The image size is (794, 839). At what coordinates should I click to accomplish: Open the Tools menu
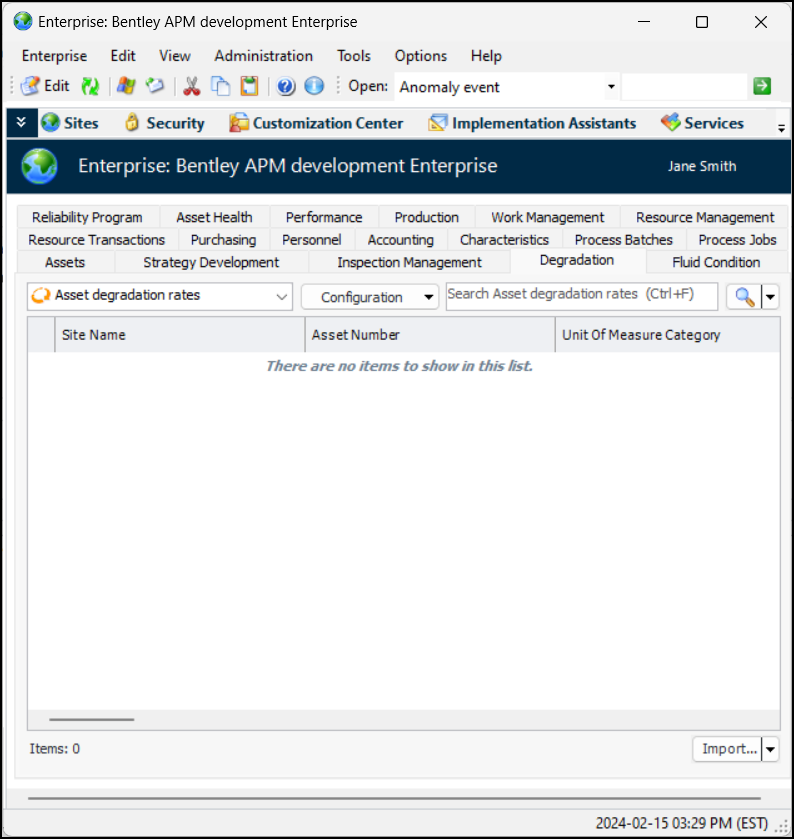click(x=354, y=56)
